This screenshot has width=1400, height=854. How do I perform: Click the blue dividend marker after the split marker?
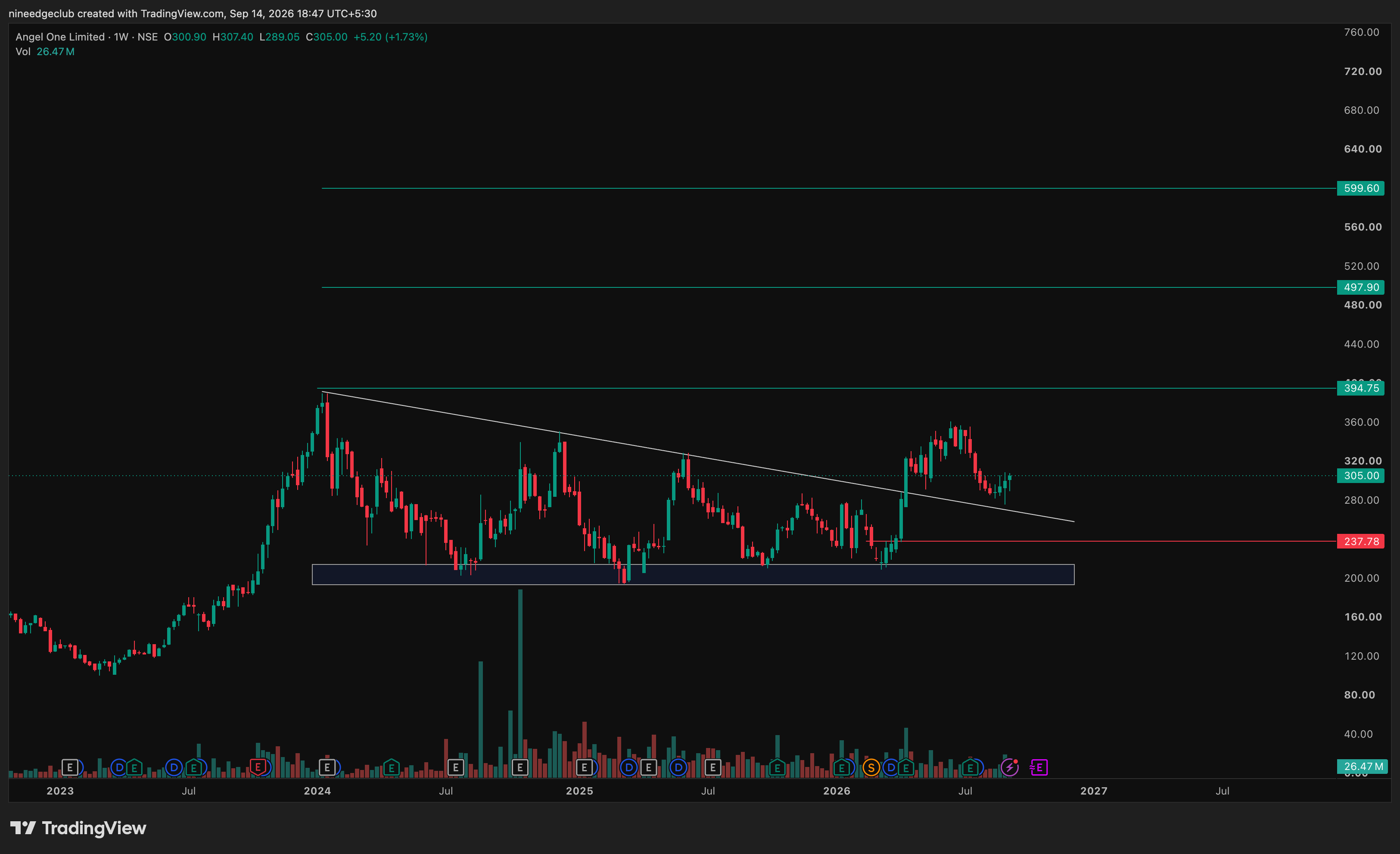[891, 768]
